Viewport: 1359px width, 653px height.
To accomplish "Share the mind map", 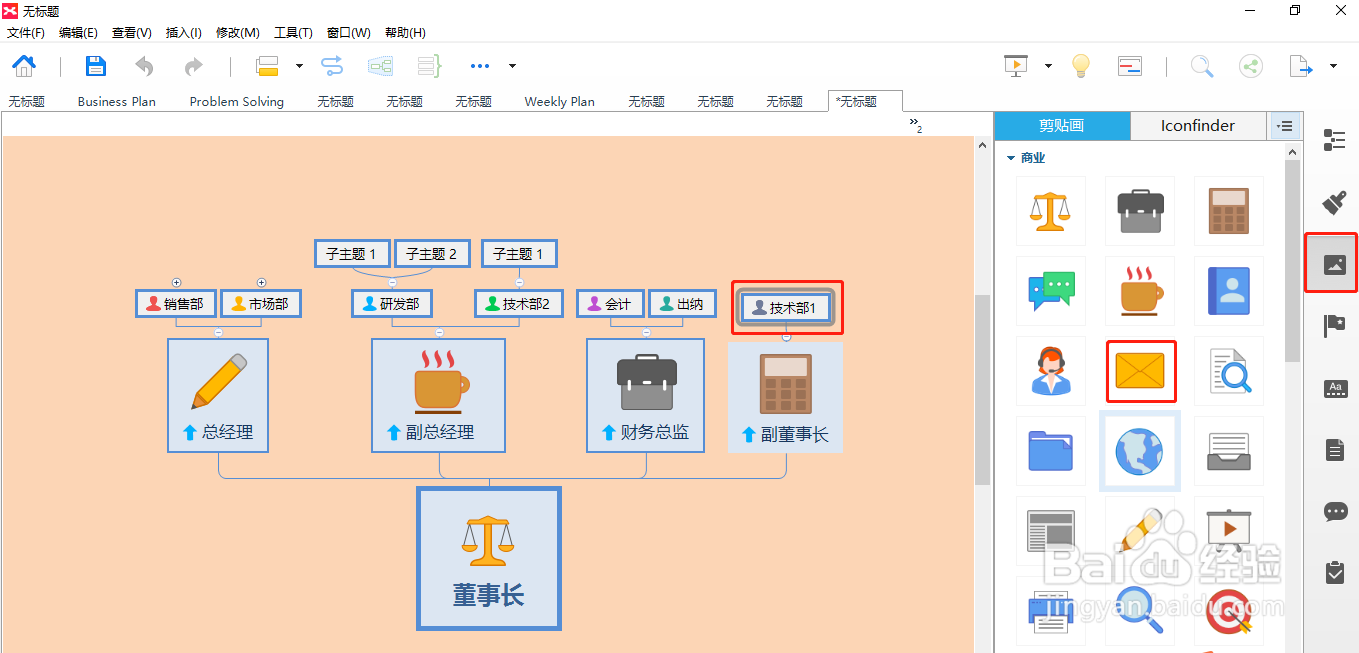I will coord(1250,65).
